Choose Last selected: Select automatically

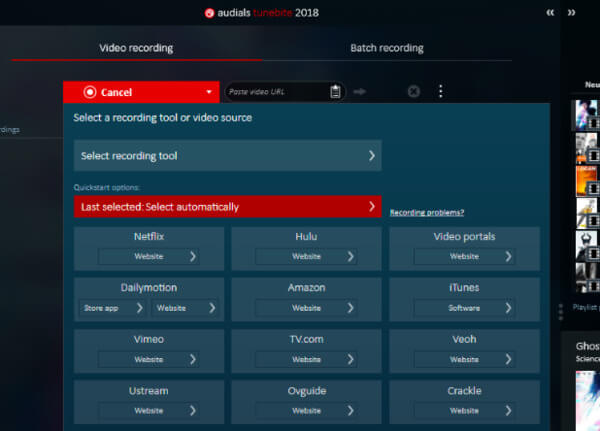pyautogui.click(x=228, y=207)
